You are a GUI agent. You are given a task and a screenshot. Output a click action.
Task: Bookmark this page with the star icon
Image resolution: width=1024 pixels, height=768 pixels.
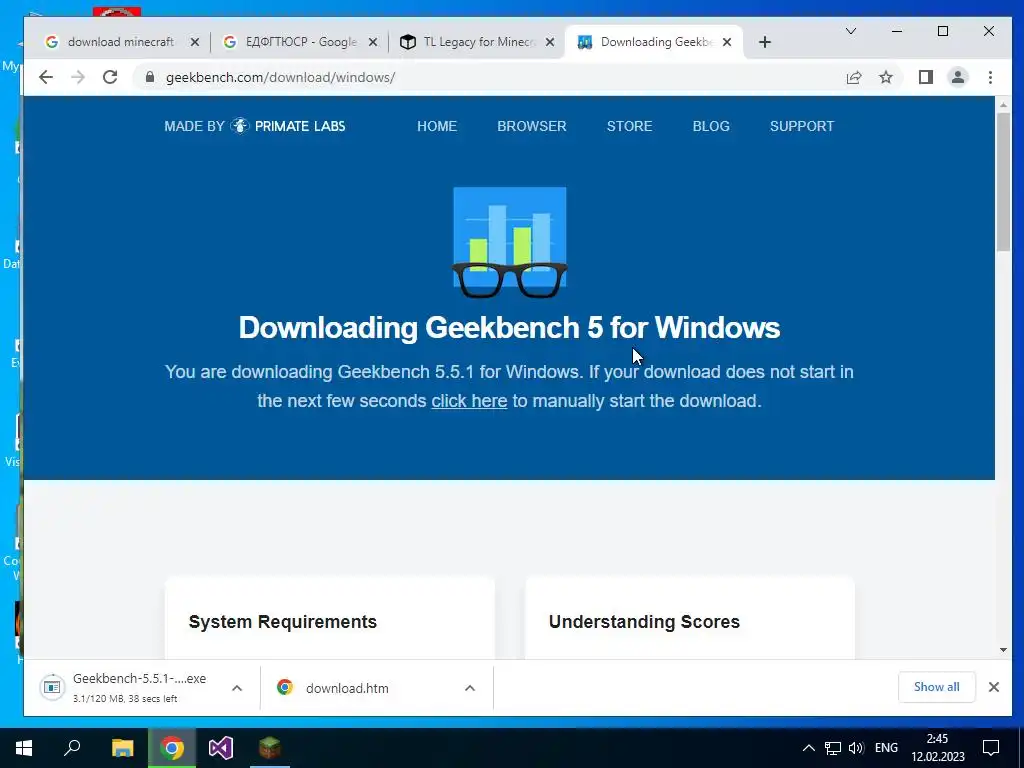[886, 77]
